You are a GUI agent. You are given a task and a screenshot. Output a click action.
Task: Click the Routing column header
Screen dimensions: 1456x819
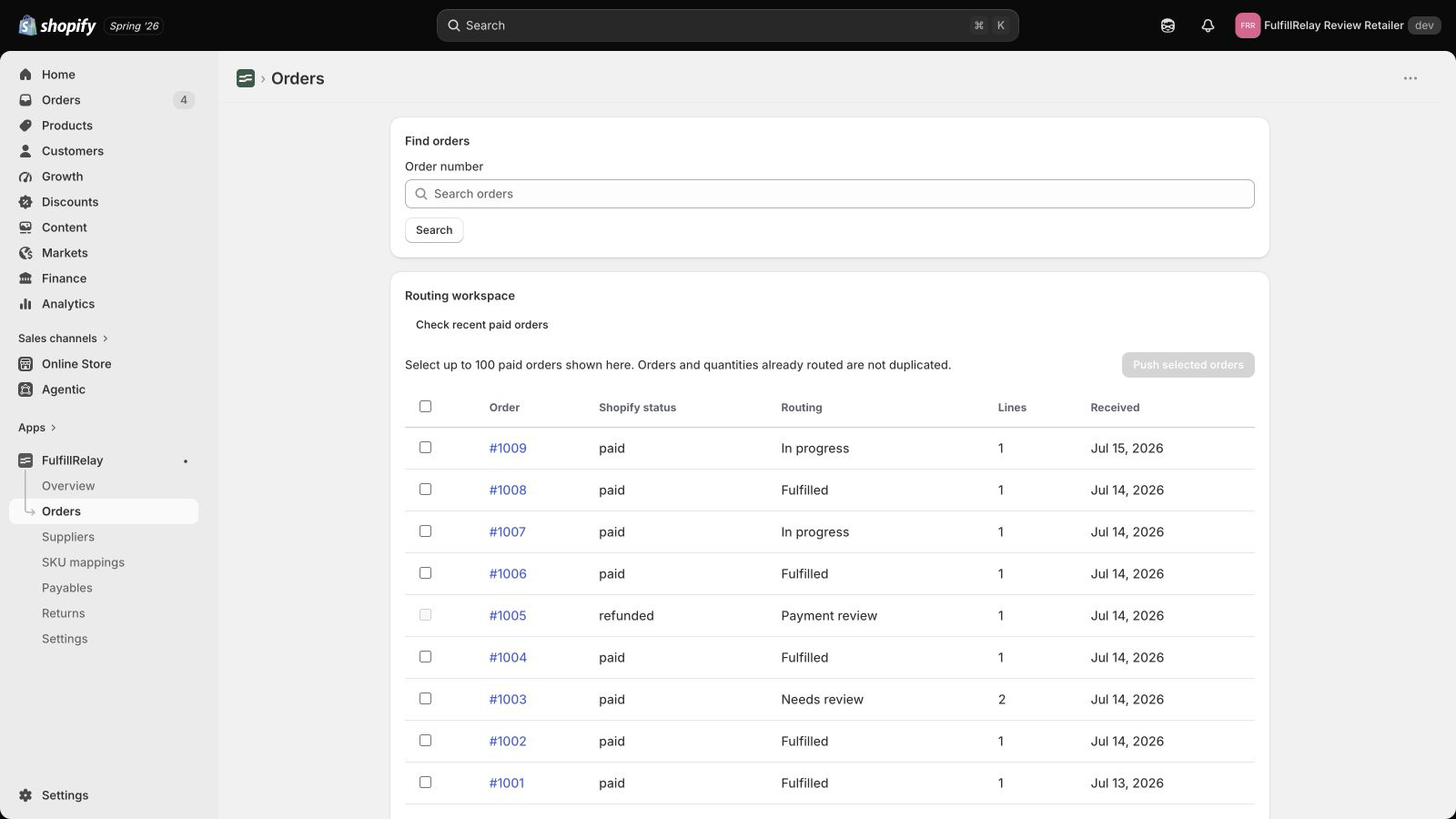coord(802,408)
